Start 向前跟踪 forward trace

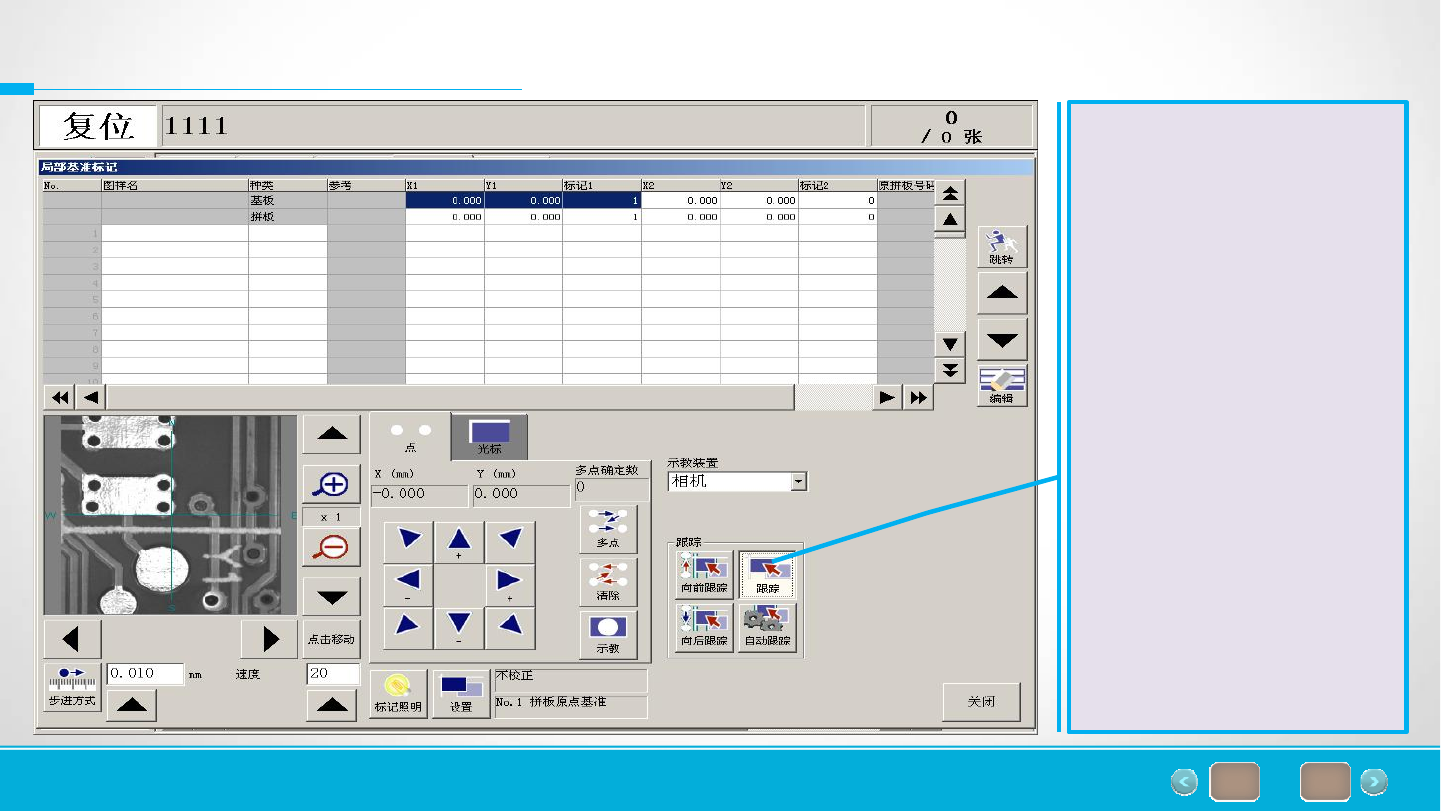[704, 575]
